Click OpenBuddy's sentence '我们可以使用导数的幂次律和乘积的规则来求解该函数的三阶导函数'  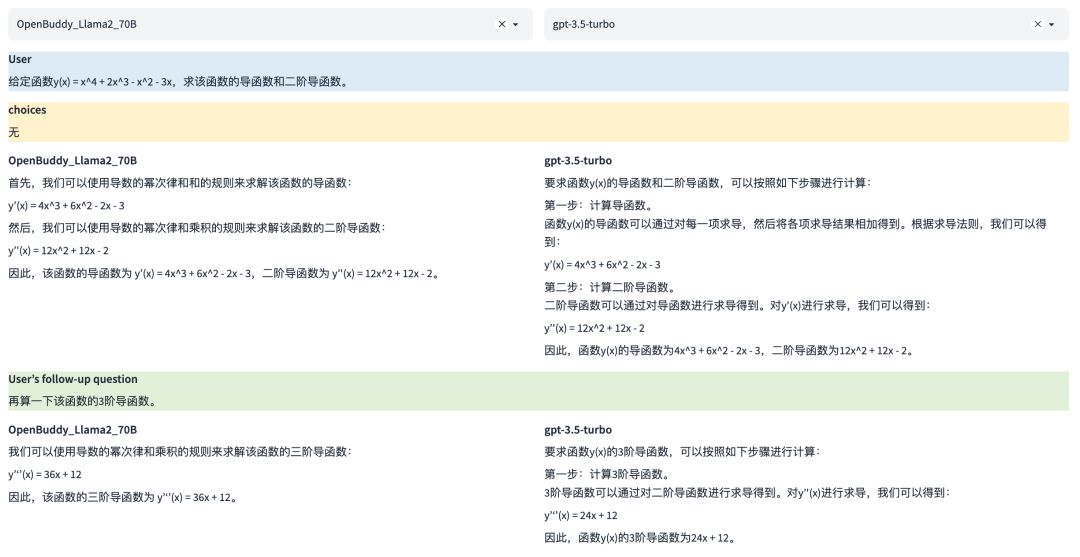pyautogui.click(x=180, y=452)
